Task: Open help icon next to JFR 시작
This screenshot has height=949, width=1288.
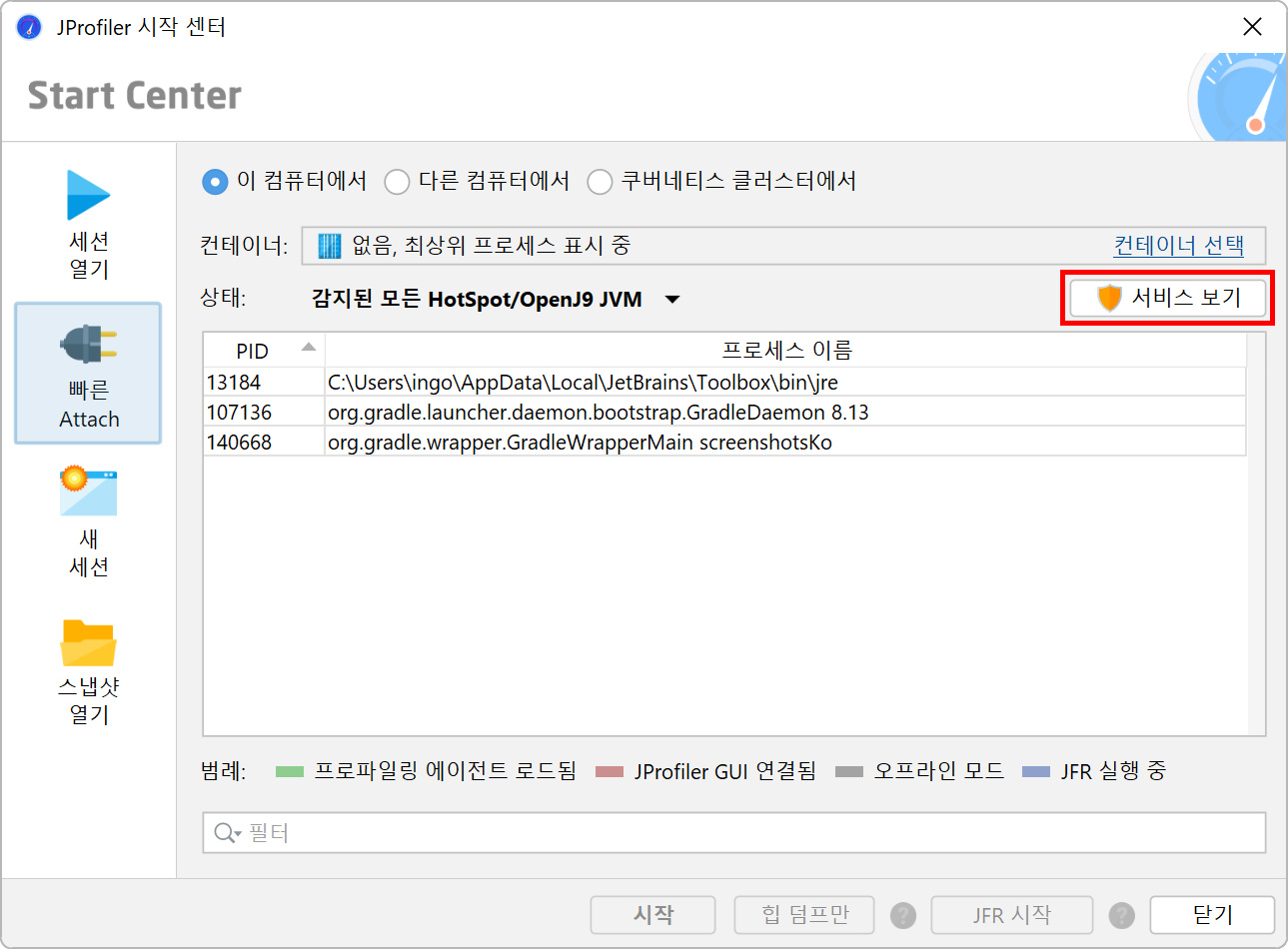Action: point(1122,915)
